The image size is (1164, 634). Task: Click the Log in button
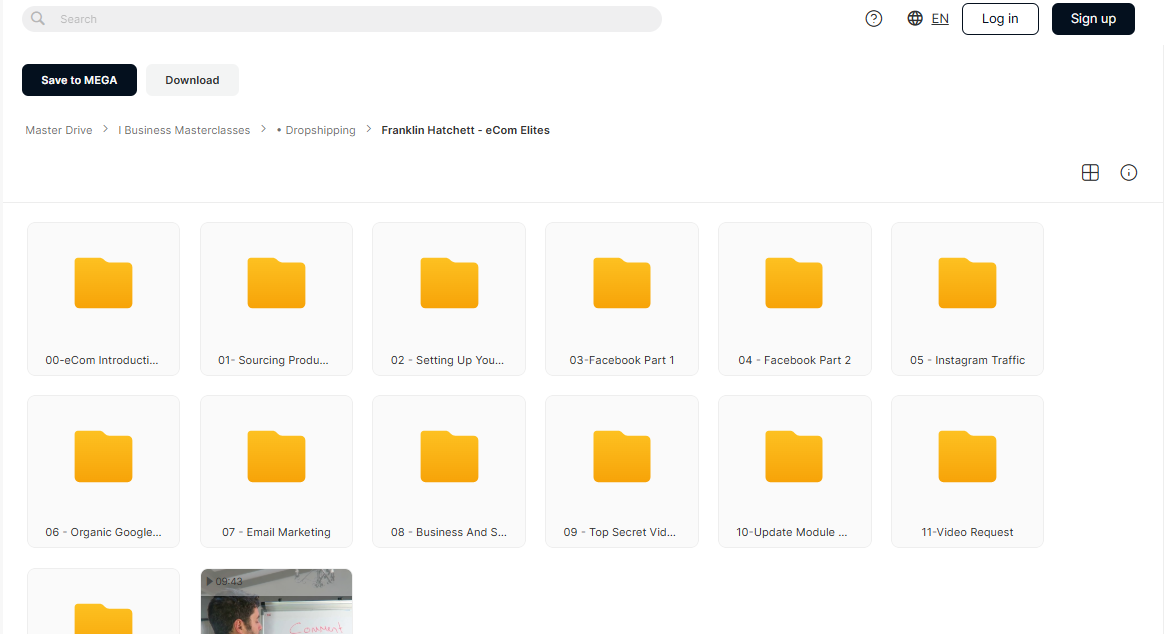click(x=1000, y=19)
